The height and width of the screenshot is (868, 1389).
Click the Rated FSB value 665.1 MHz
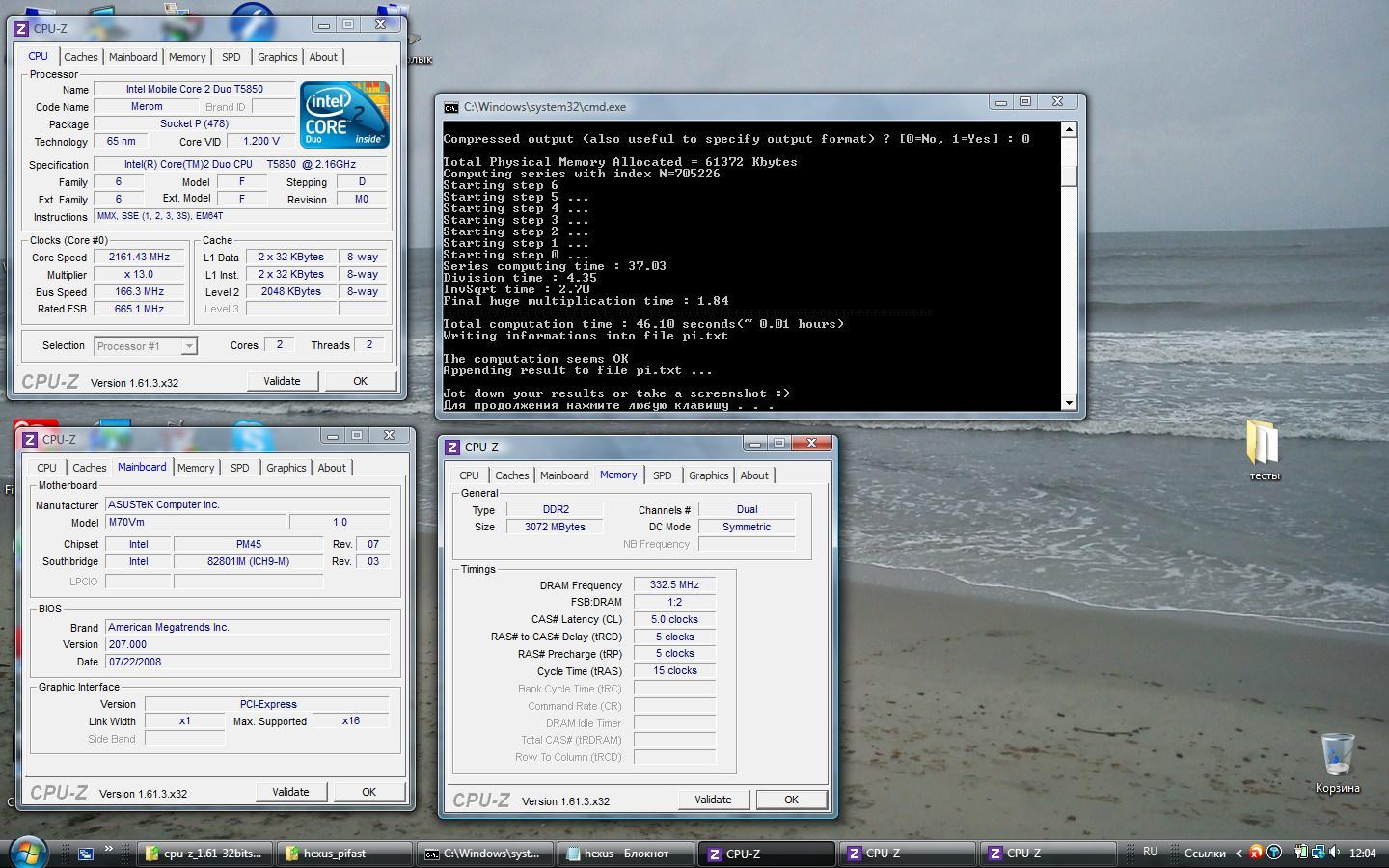(x=140, y=310)
